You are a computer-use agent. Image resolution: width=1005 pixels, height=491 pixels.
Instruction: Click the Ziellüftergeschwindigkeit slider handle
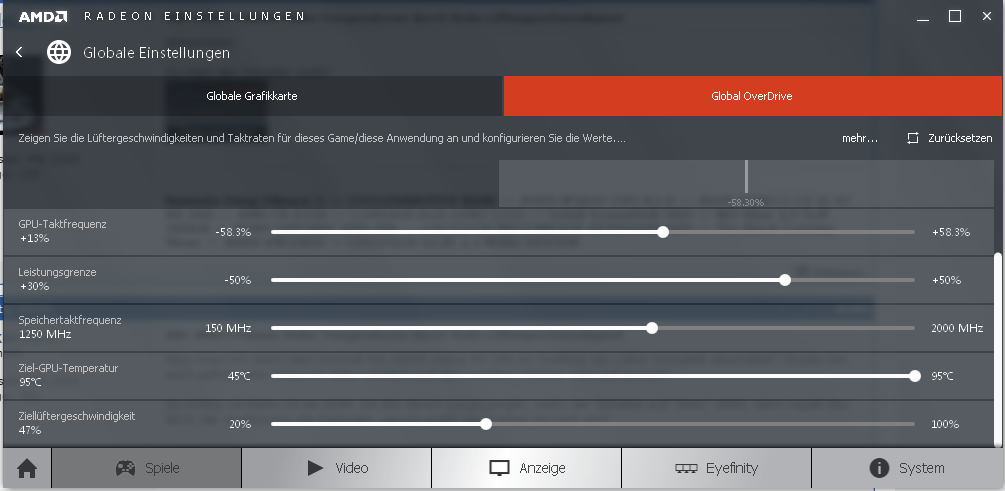(x=486, y=424)
